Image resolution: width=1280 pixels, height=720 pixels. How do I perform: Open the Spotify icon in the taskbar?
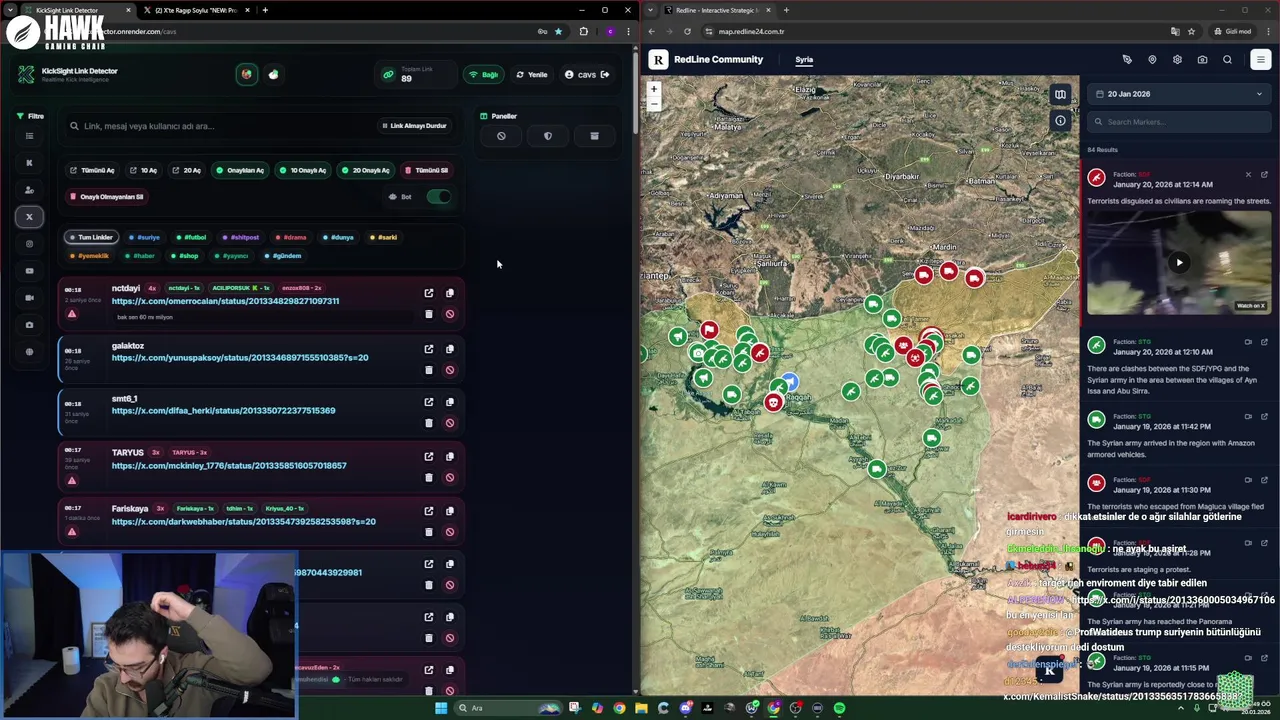click(x=839, y=708)
